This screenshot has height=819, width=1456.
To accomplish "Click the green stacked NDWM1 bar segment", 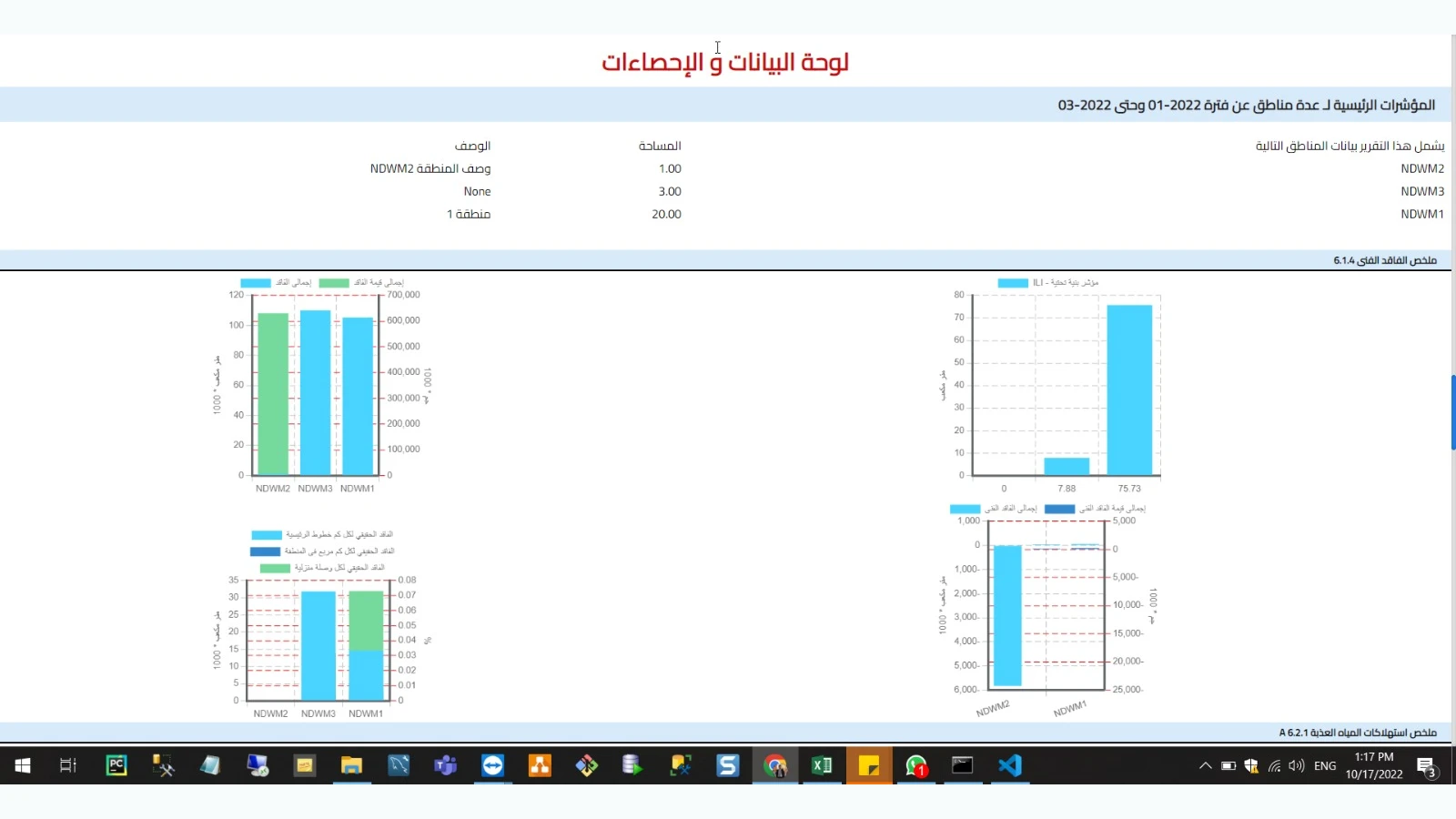I will point(366,621).
